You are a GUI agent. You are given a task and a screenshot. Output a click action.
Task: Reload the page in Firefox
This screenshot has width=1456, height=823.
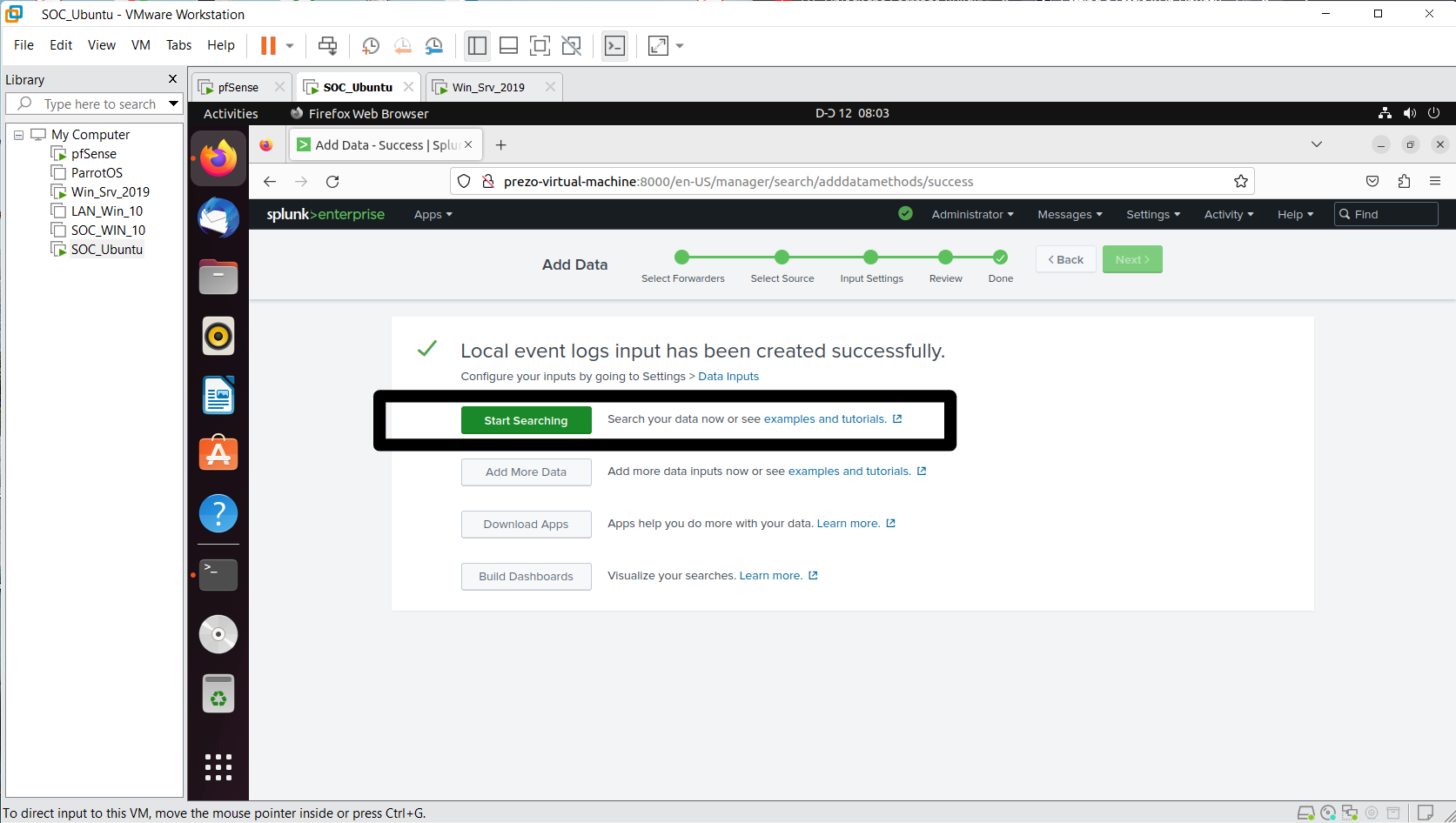coord(332,182)
